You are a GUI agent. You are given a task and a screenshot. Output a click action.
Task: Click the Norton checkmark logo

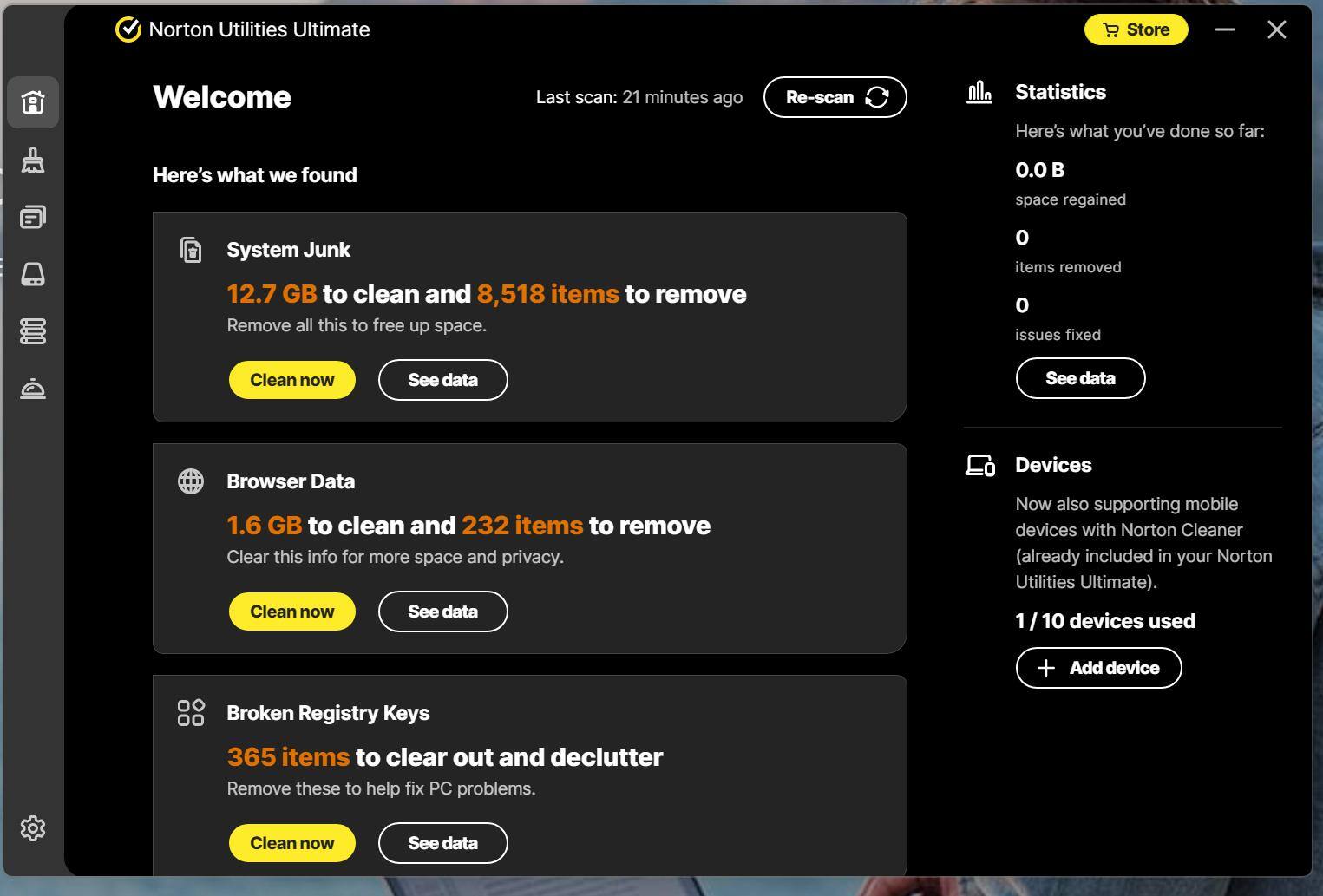point(128,29)
